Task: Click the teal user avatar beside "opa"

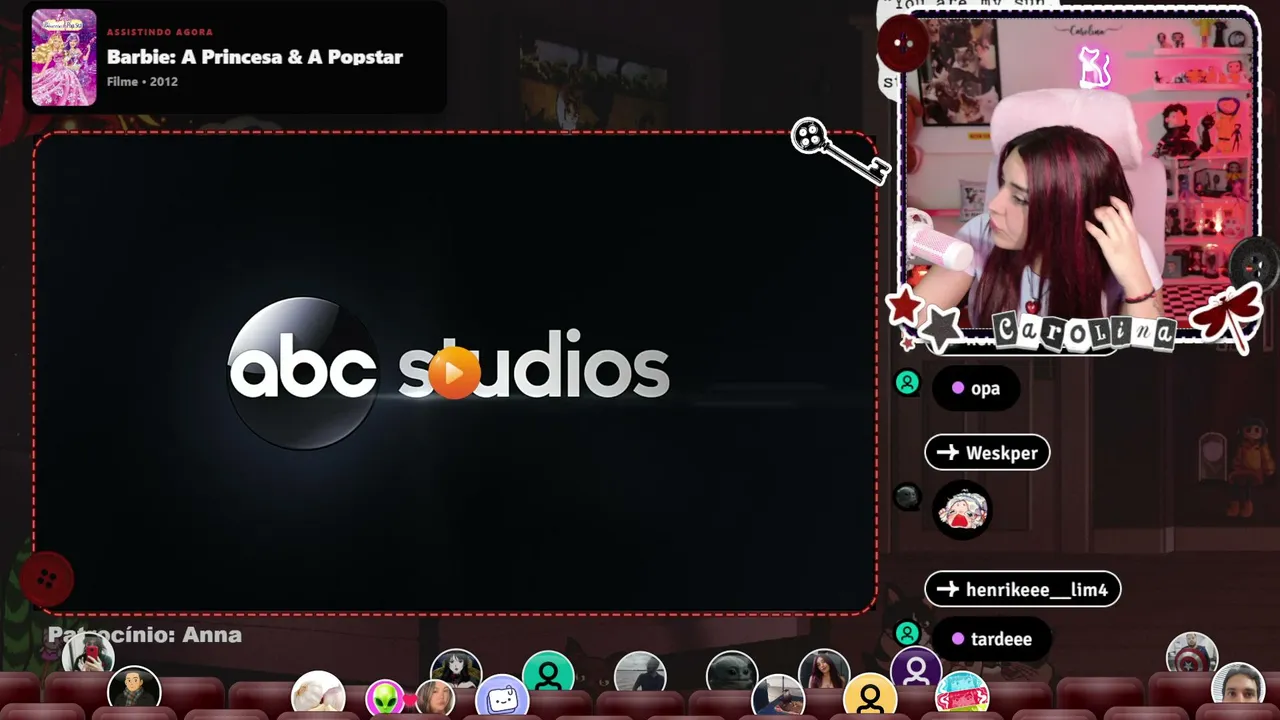Action: tap(907, 383)
